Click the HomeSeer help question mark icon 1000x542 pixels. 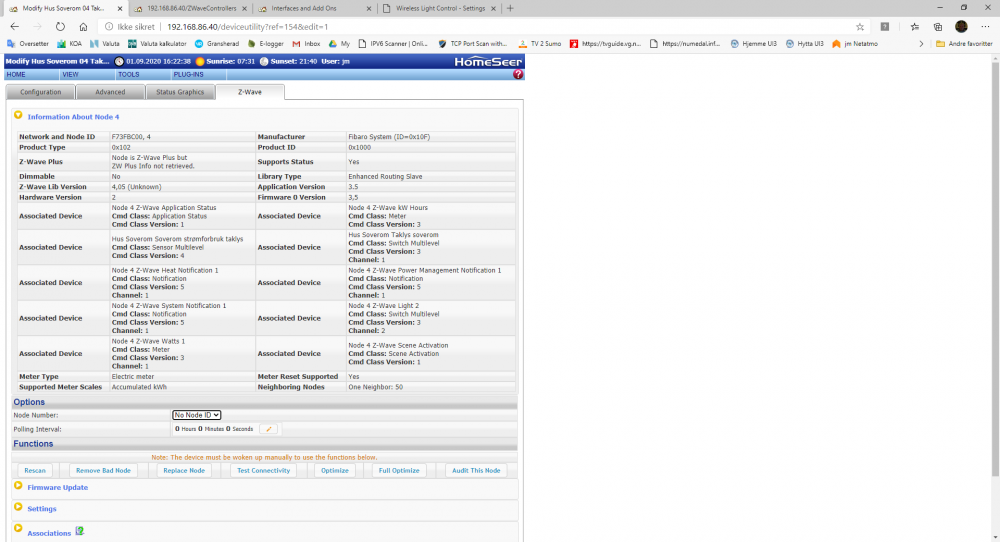click(x=518, y=75)
